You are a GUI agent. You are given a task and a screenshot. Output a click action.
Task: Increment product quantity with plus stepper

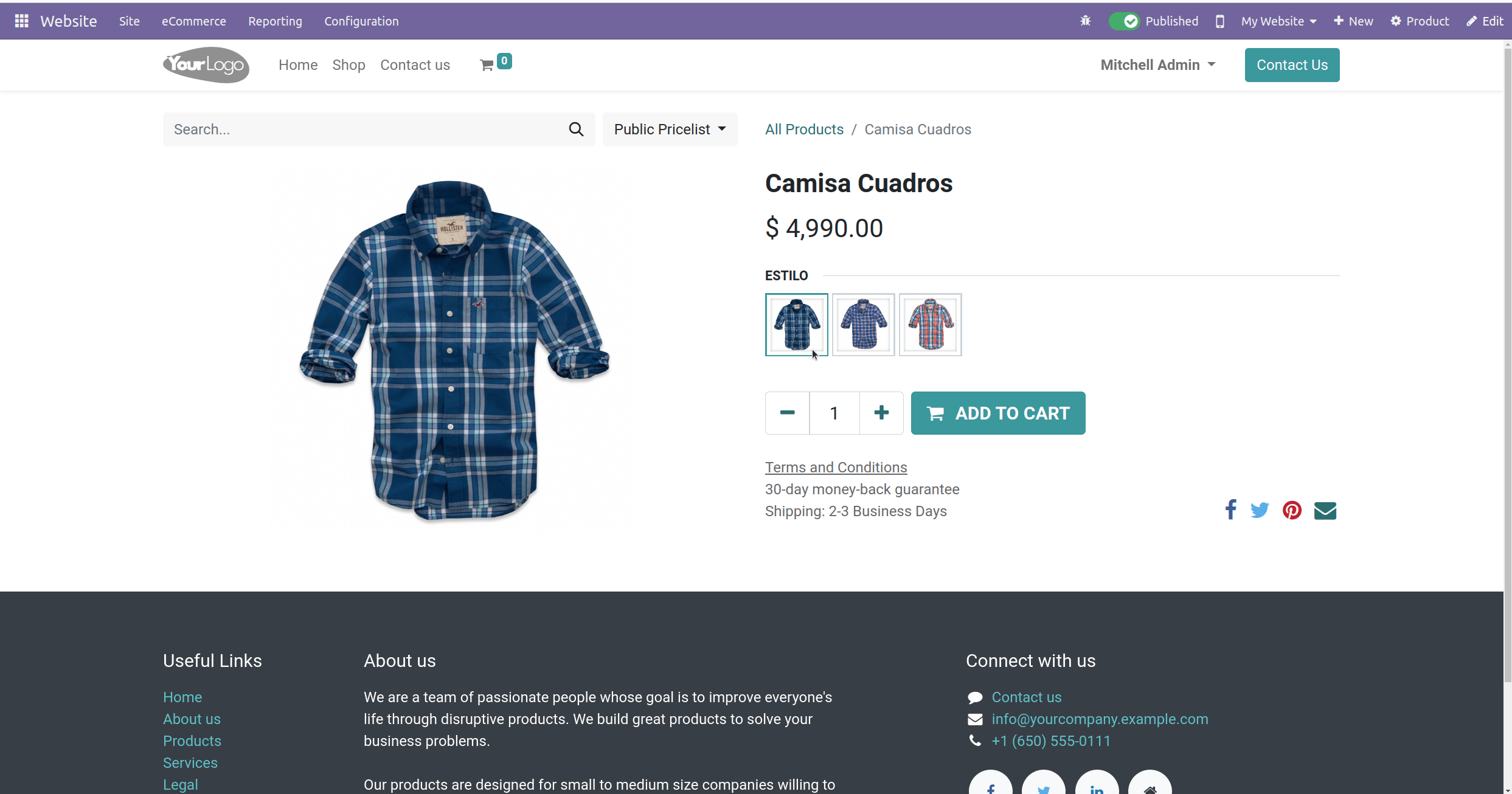[x=880, y=413]
